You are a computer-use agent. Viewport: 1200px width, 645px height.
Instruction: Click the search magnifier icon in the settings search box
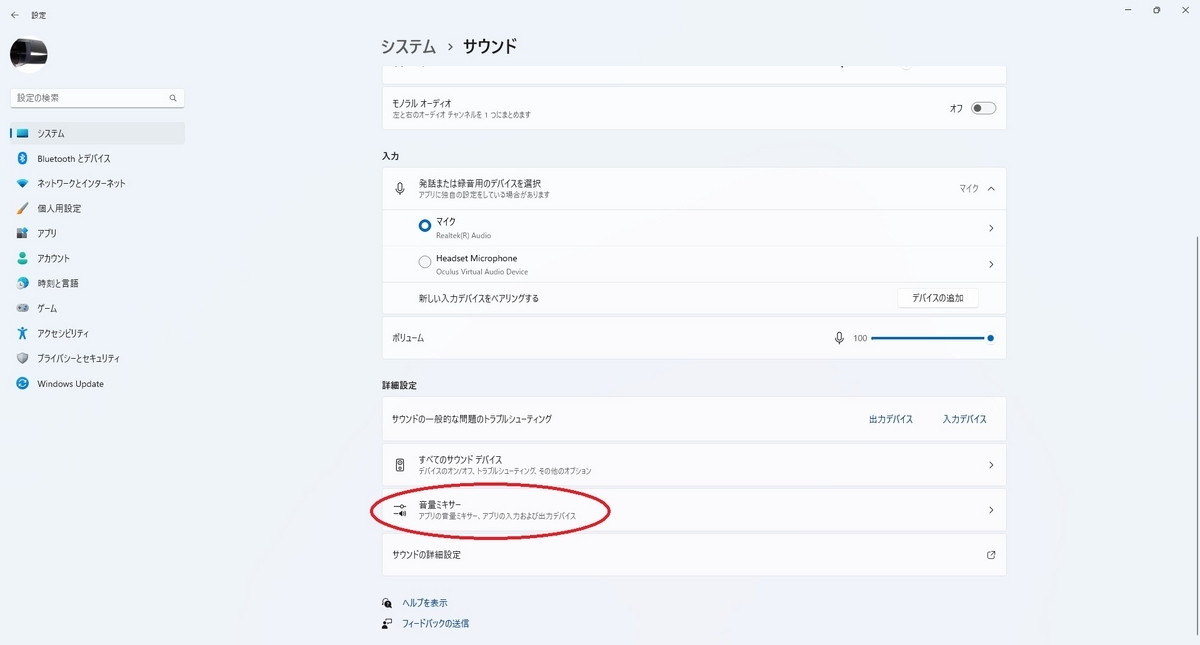(173, 98)
